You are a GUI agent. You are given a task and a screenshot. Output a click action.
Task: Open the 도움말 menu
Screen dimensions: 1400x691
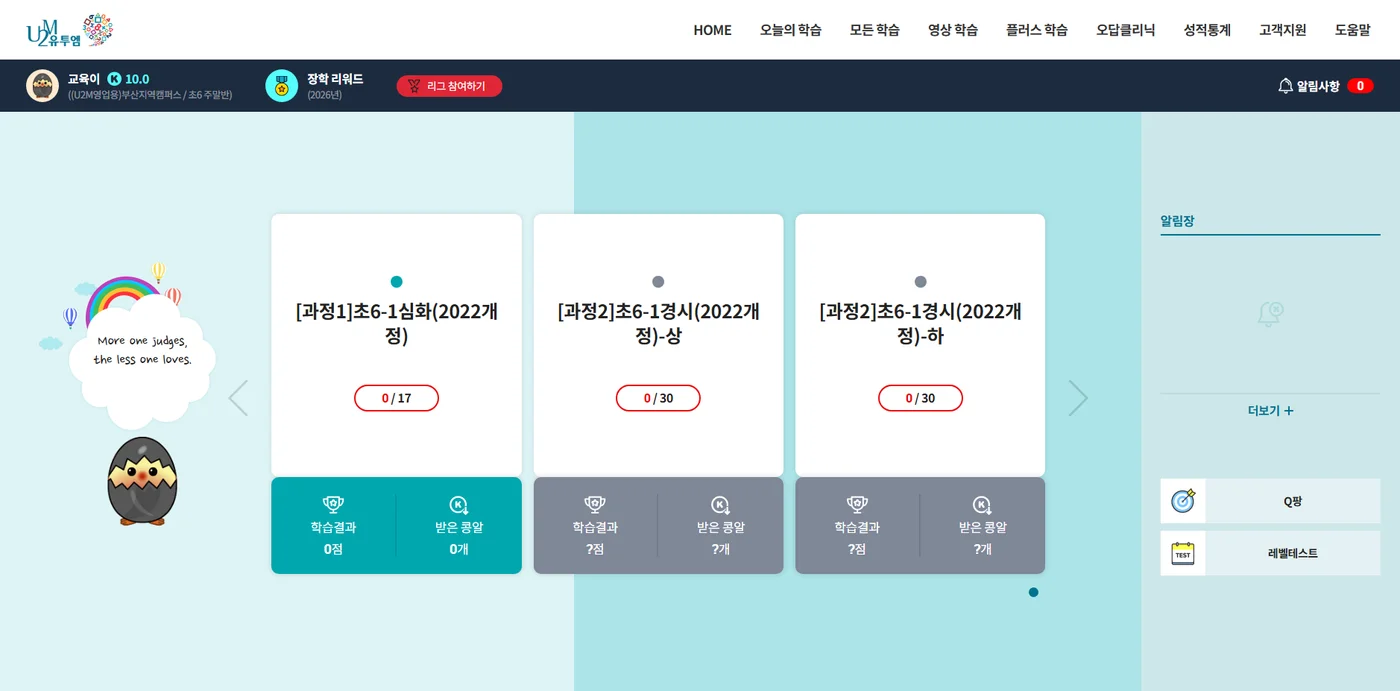tap(1352, 30)
